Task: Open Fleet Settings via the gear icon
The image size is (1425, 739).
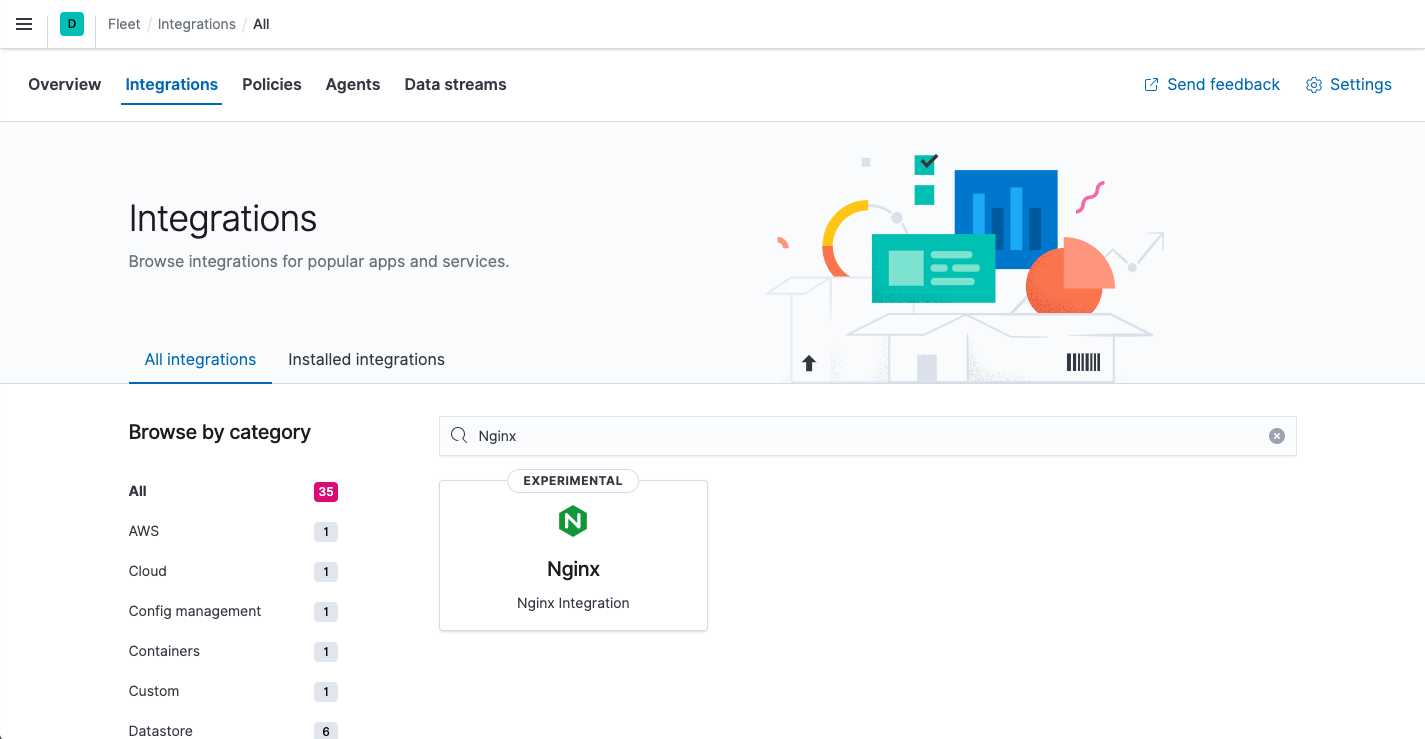Action: tap(1348, 84)
